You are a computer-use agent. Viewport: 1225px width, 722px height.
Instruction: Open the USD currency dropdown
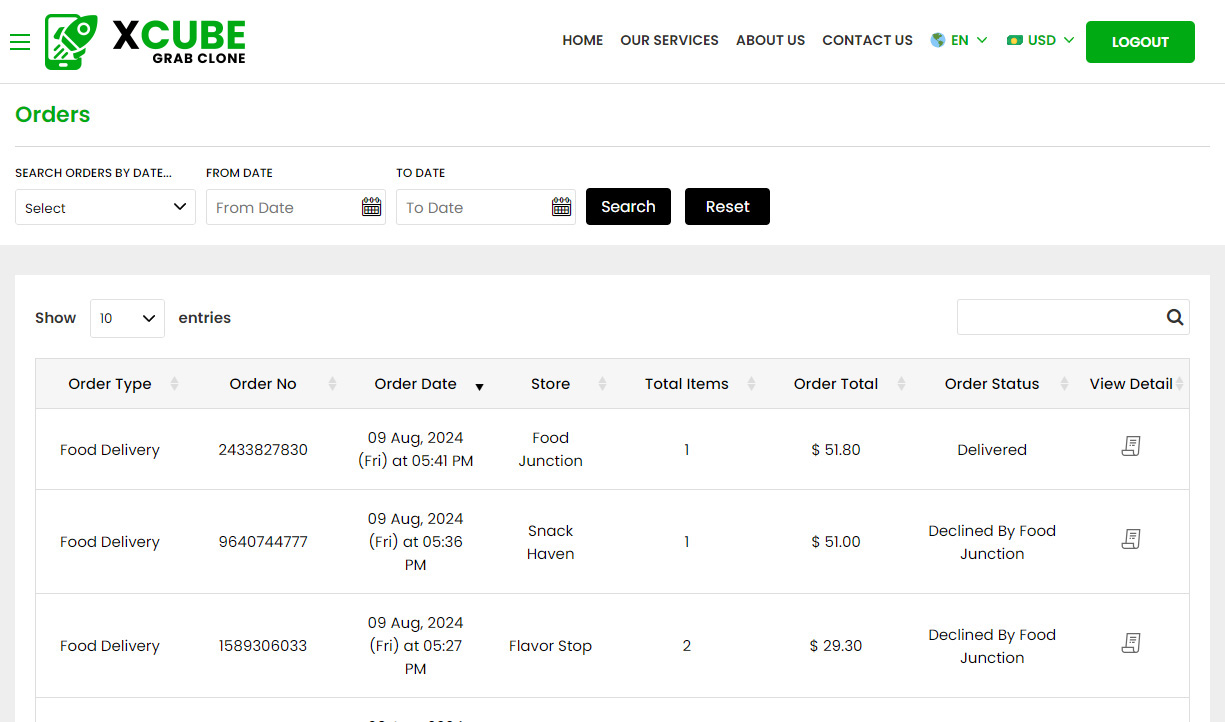pos(1040,40)
